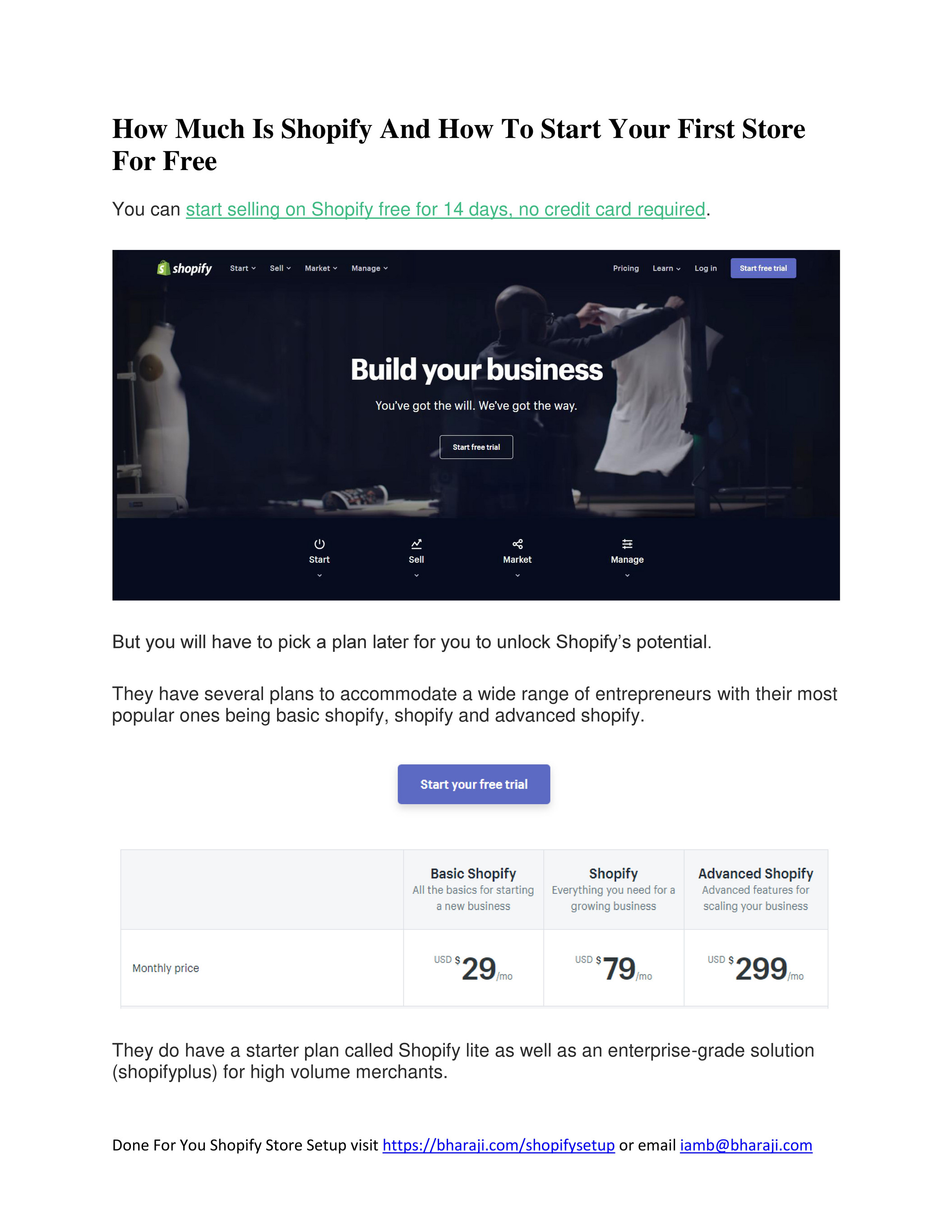Open the Manage dropdown in navbar
952x1232 pixels.
click(x=370, y=268)
